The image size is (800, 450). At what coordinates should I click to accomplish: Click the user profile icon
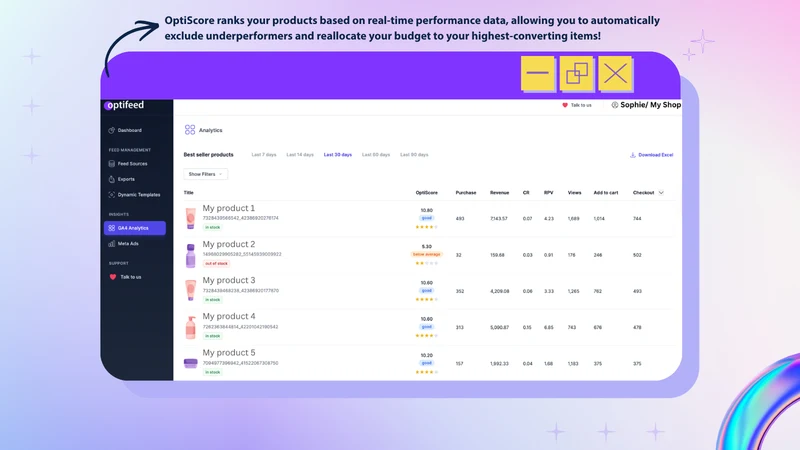(x=615, y=105)
